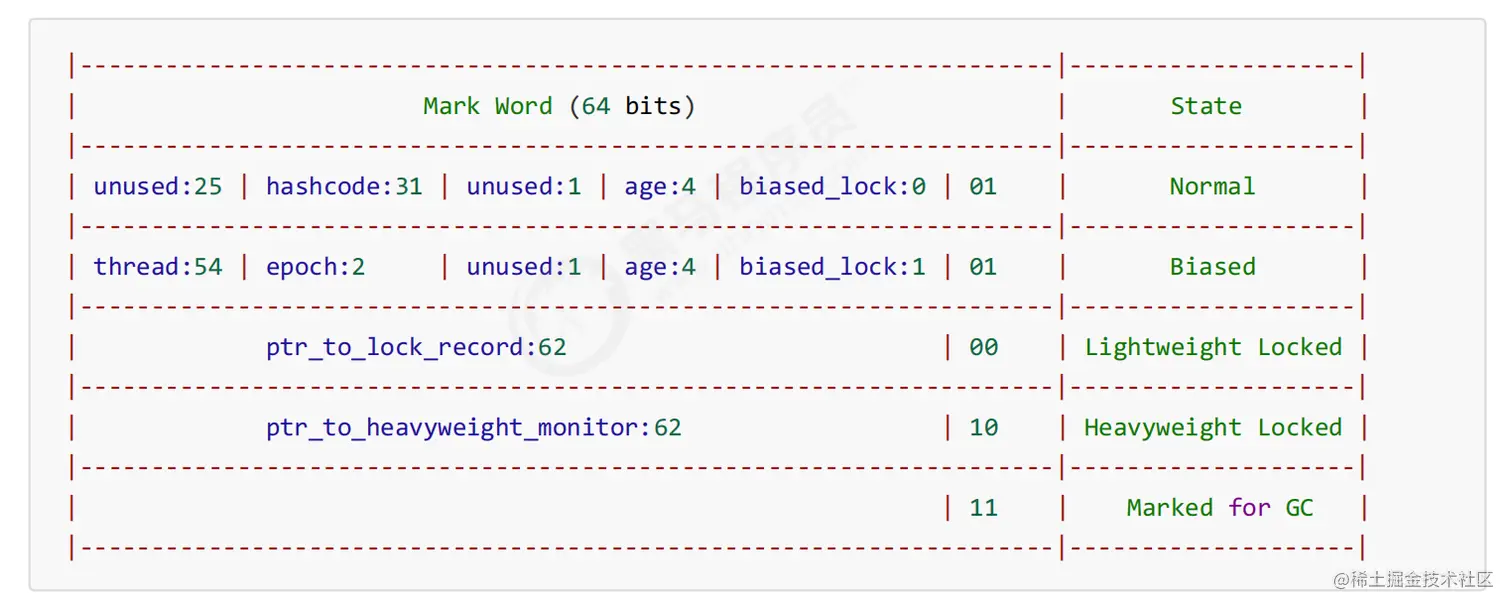Image resolution: width=1512 pixels, height=608 pixels.
Task: Click the thread:54 field
Action: click(158, 267)
